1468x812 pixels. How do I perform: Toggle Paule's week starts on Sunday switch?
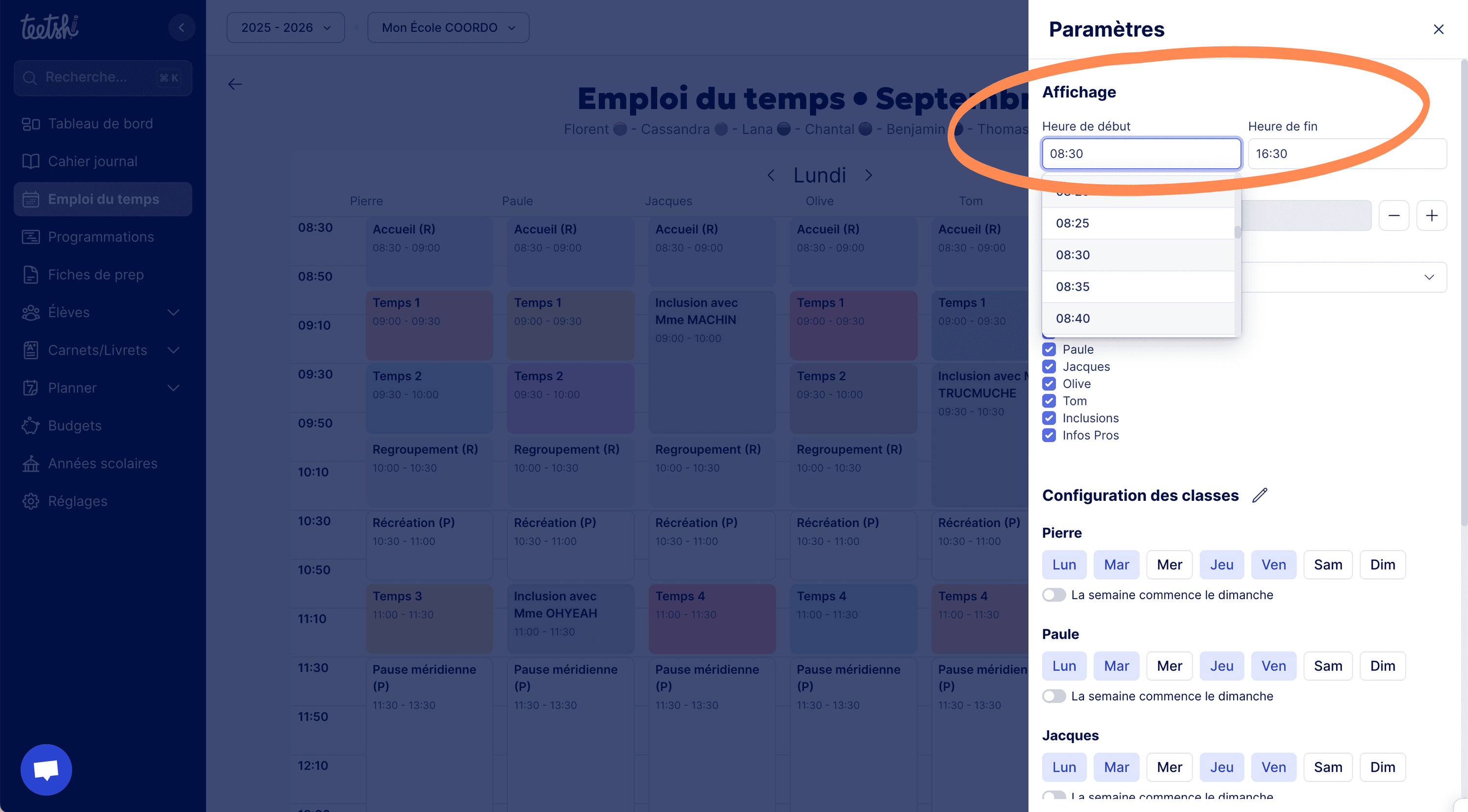pos(1054,697)
